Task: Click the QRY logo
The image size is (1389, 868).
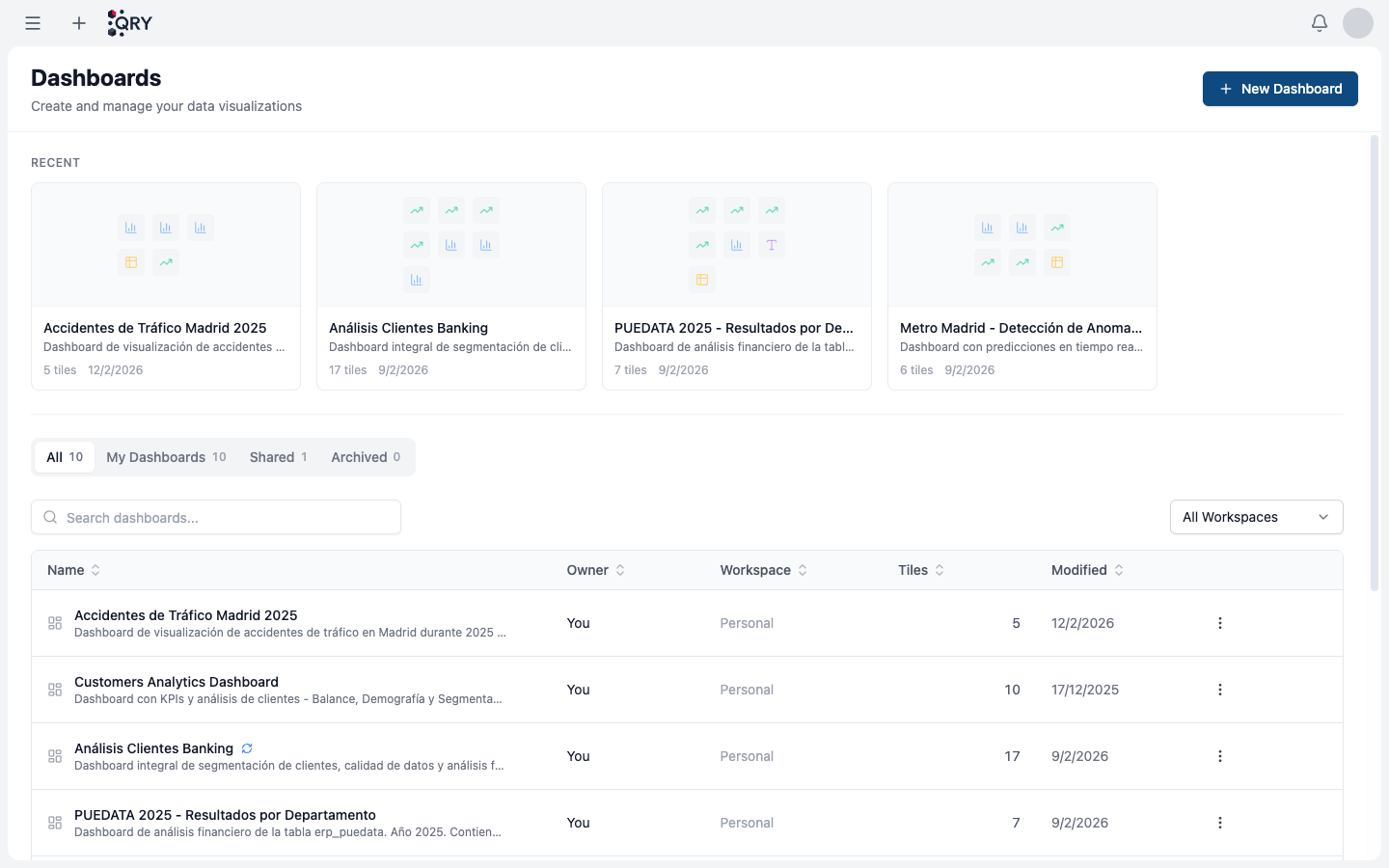Action: tap(130, 23)
